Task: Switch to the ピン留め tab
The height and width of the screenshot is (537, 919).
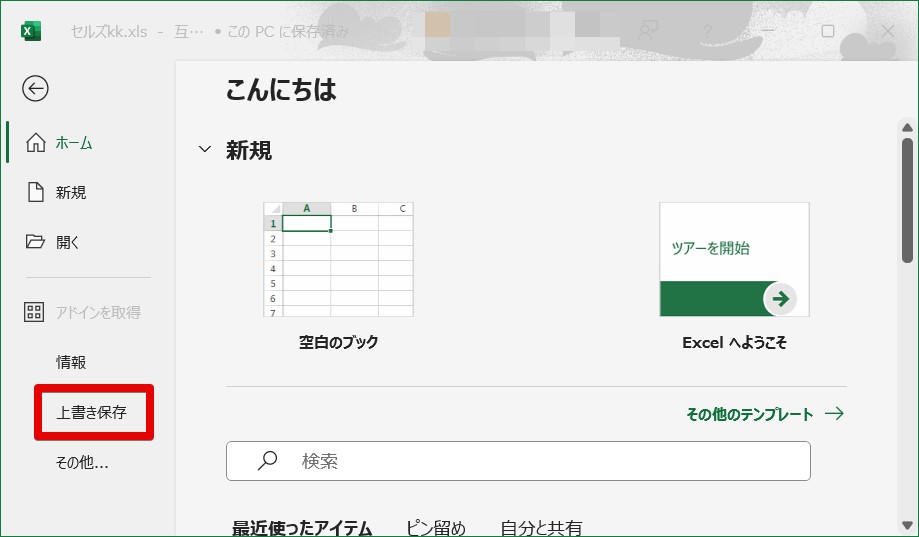Action: click(435, 527)
